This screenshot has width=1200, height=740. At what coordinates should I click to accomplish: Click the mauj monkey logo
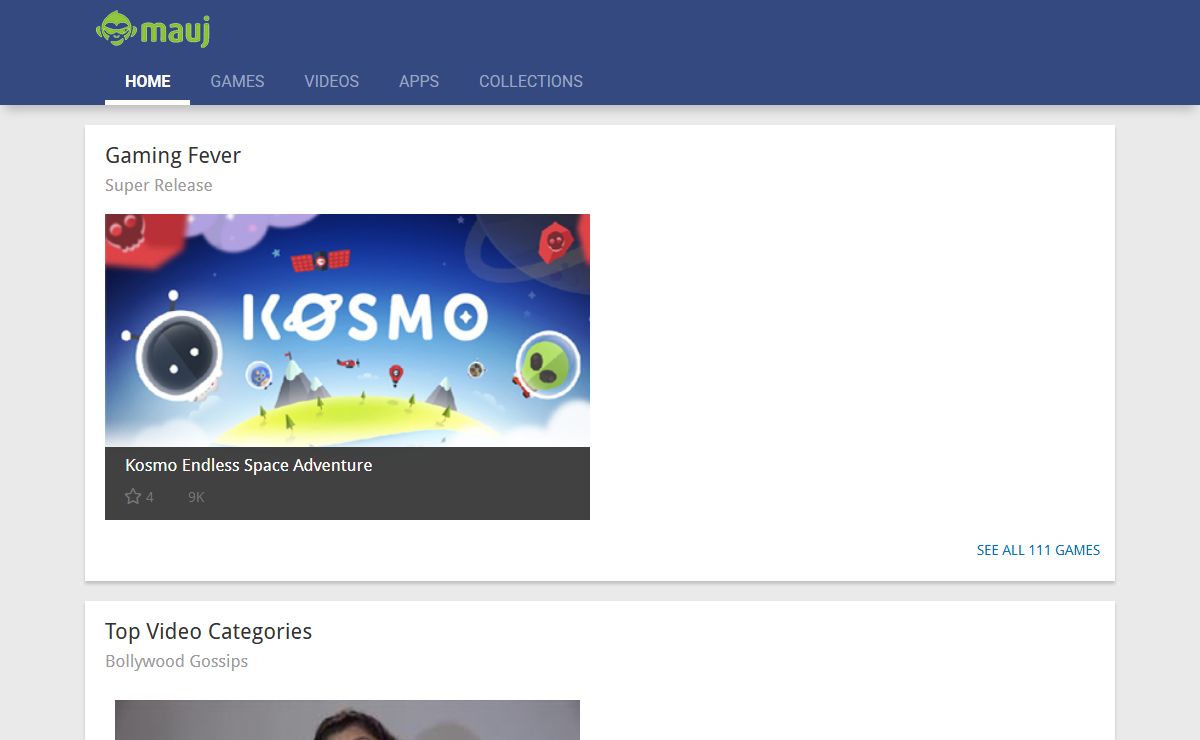153,29
